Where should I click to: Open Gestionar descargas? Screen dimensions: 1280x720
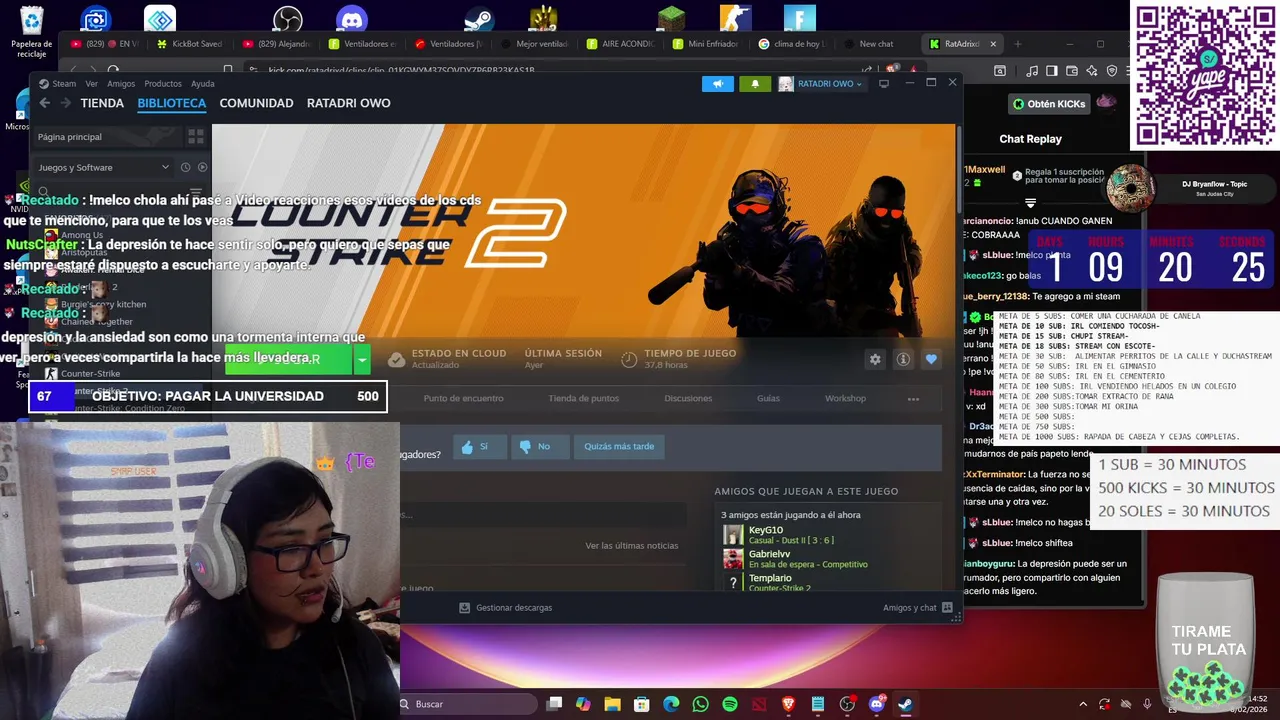506,607
